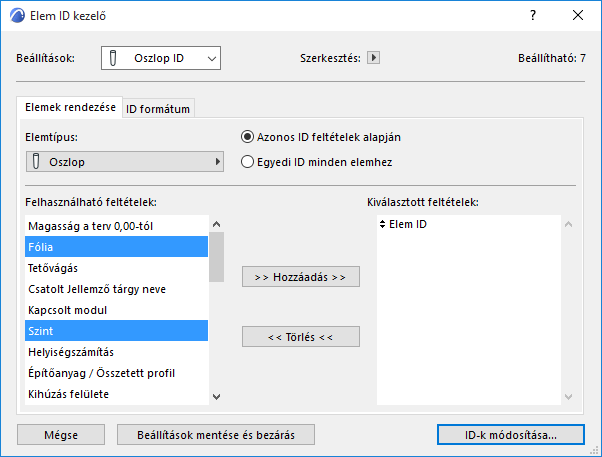602x457 pixels.
Task: Select Fólia in available conditions
Action: tap(116, 246)
